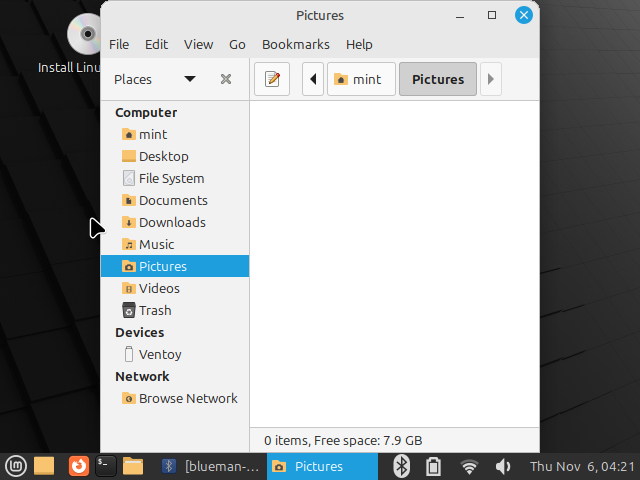The height and width of the screenshot is (480, 640).
Task: Open Downloads folder in sidebar
Action: coord(172,222)
